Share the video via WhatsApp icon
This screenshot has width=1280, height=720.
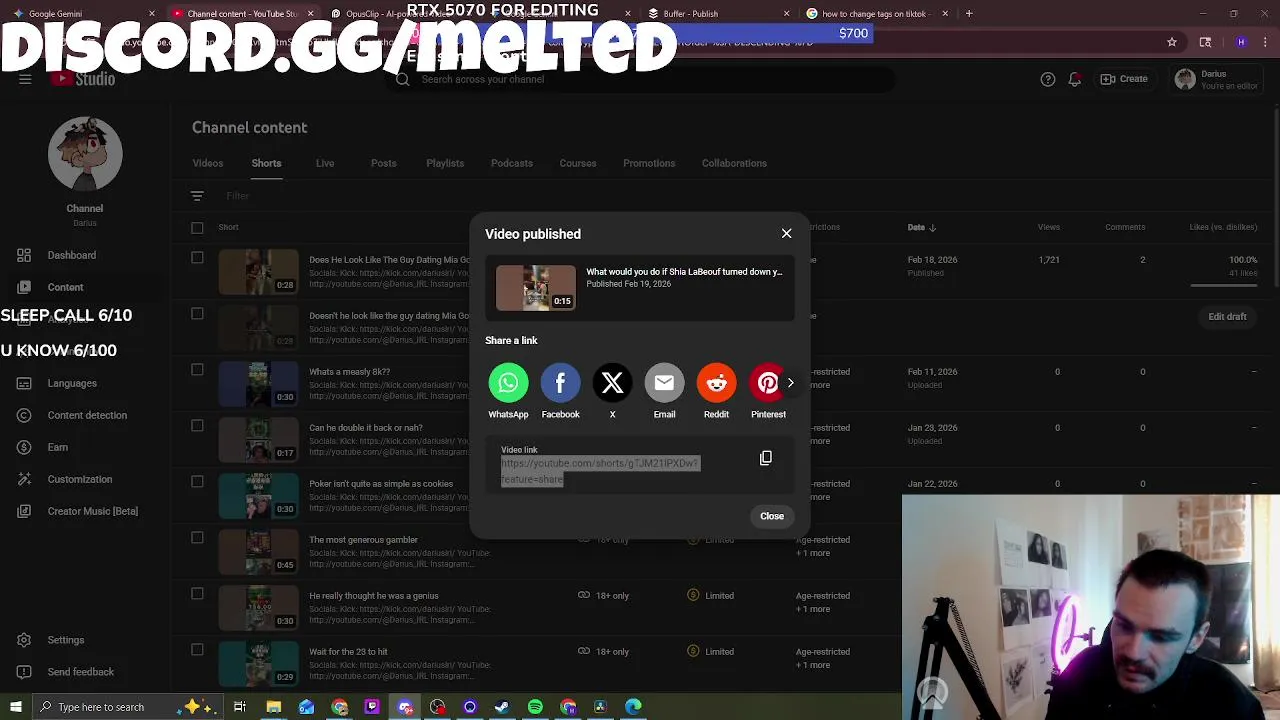tap(508, 383)
